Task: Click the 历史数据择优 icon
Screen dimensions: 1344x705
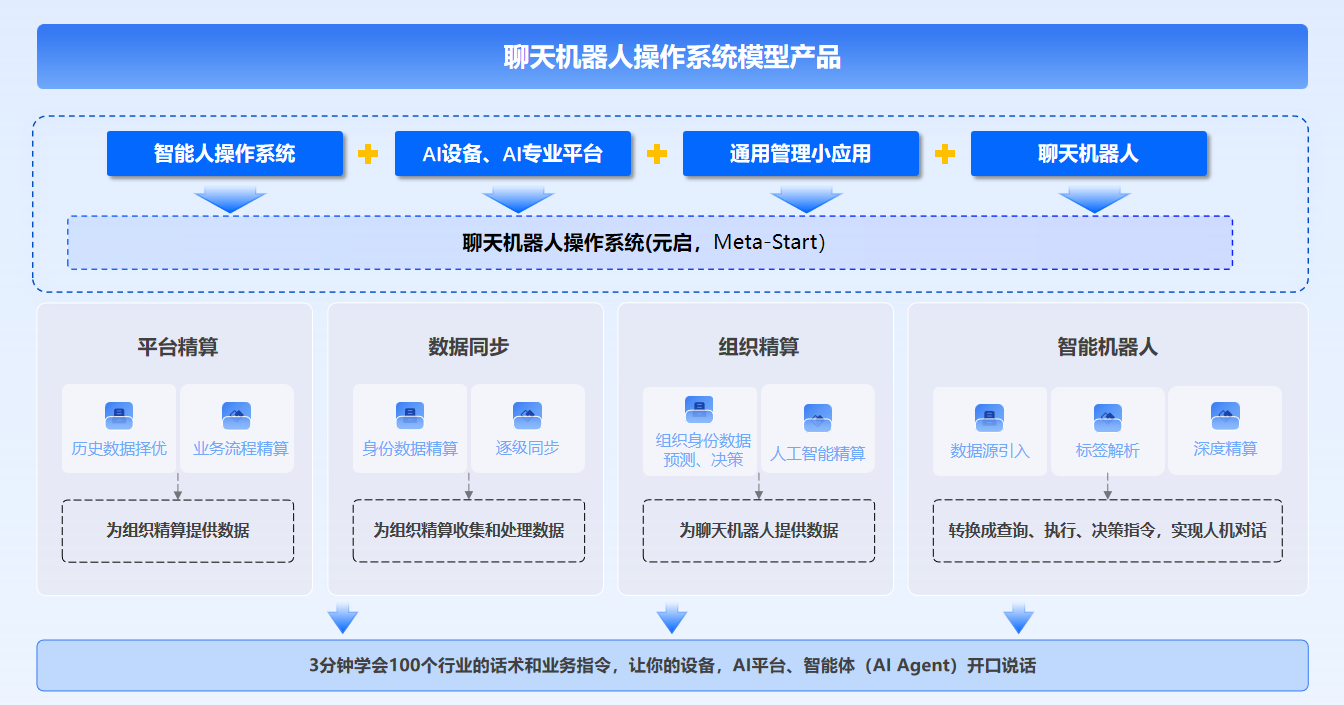Action: pyautogui.click(x=119, y=416)
